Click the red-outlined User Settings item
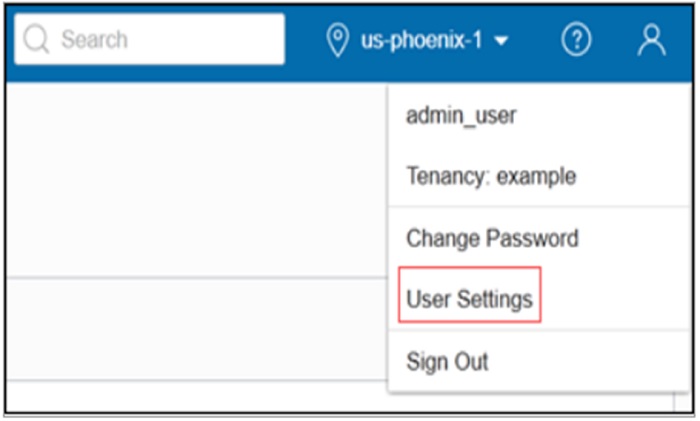Viewport: 700px width, 421px height. pos(469,299)
